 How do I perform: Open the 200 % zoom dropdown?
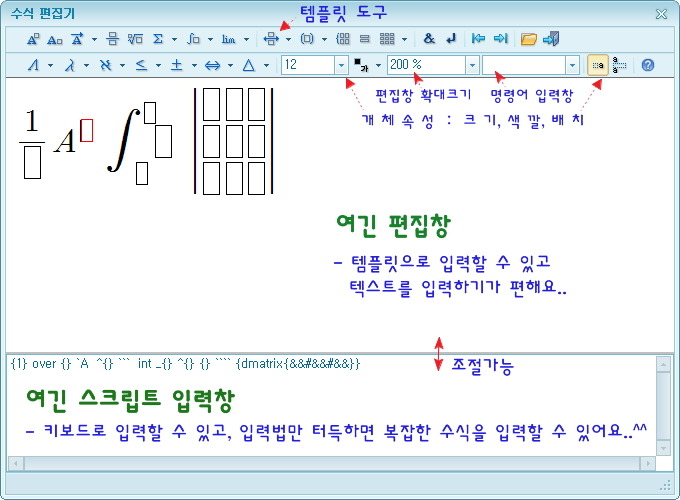click(472, 65)
